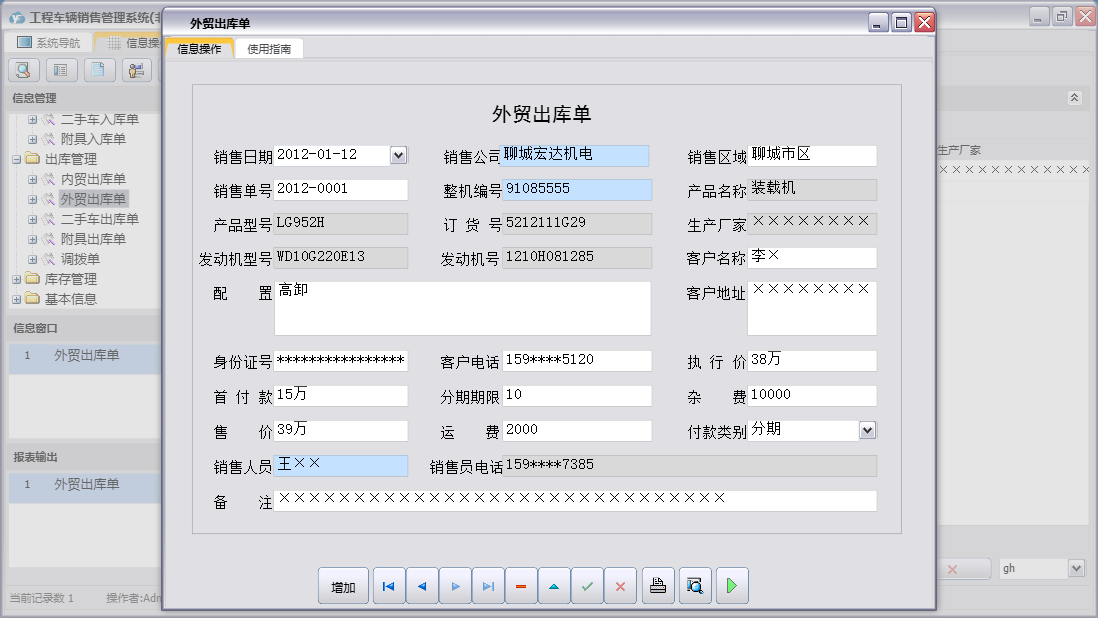1098x618 pixels.
Task: Open the 销售日期 date dropdown
Action: (x=398, y=155)
